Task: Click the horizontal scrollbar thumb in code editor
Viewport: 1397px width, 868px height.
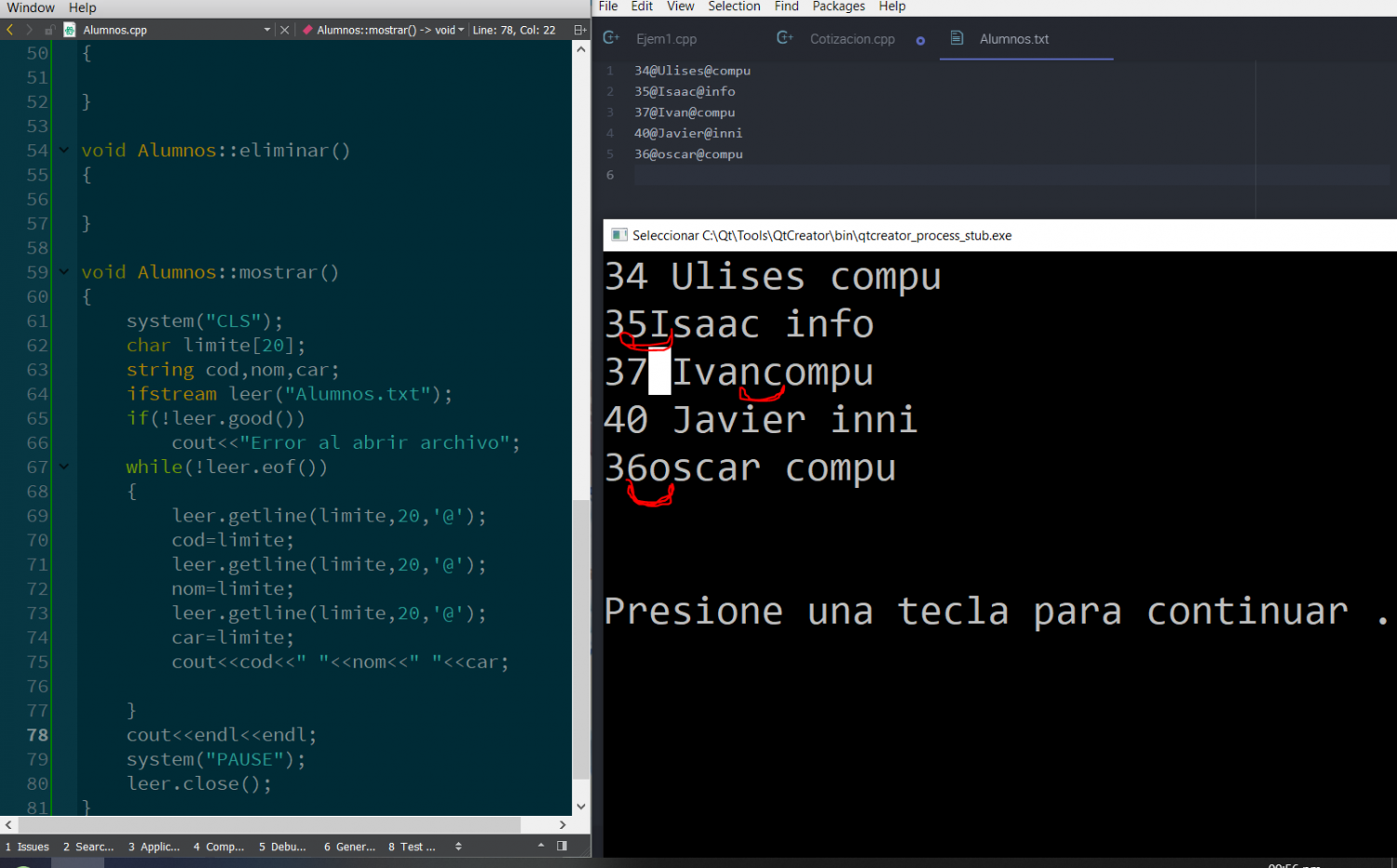Action: click(x=269, y=824)
